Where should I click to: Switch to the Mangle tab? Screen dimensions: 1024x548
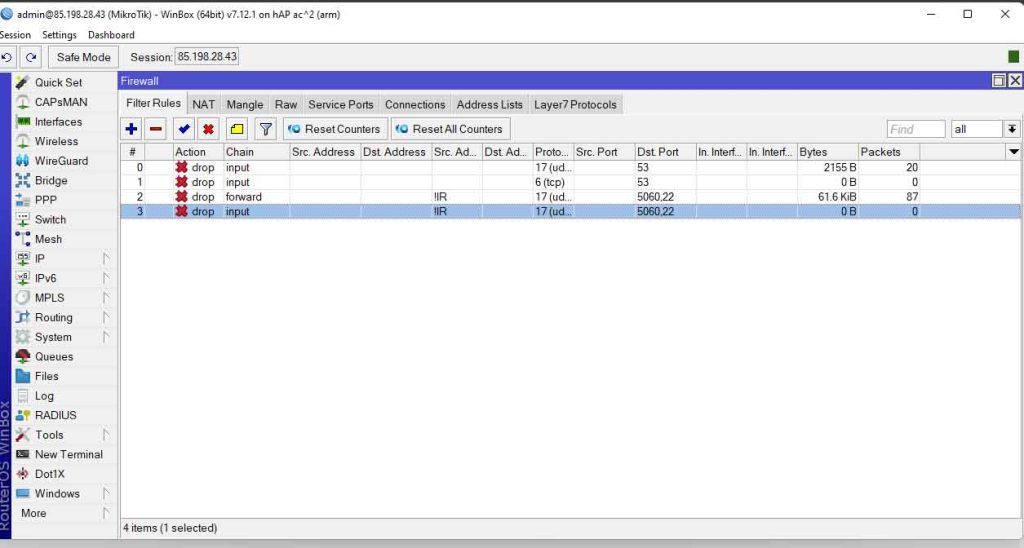pos(245,105)
